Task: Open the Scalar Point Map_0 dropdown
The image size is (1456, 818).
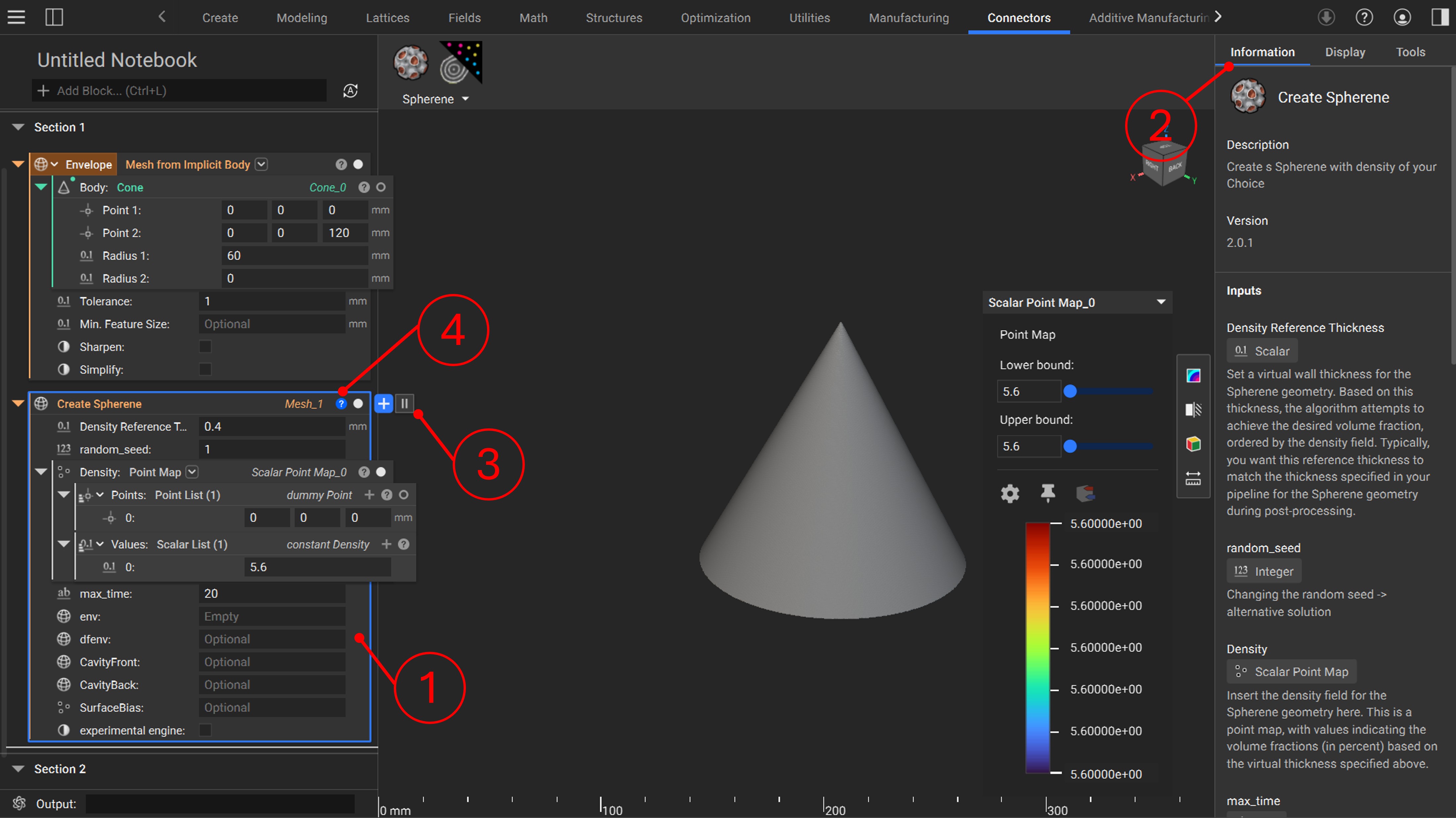Action: click(x=1160, y=303)
